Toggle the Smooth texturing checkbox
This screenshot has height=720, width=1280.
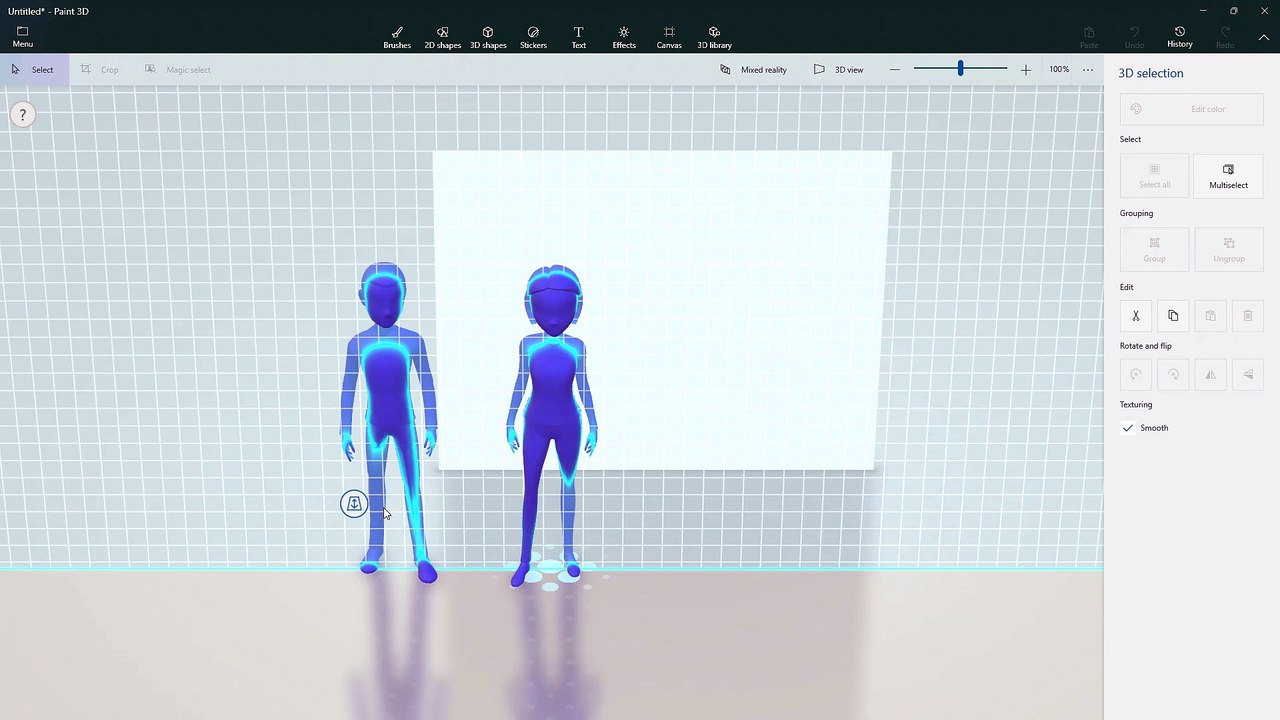1128,428
